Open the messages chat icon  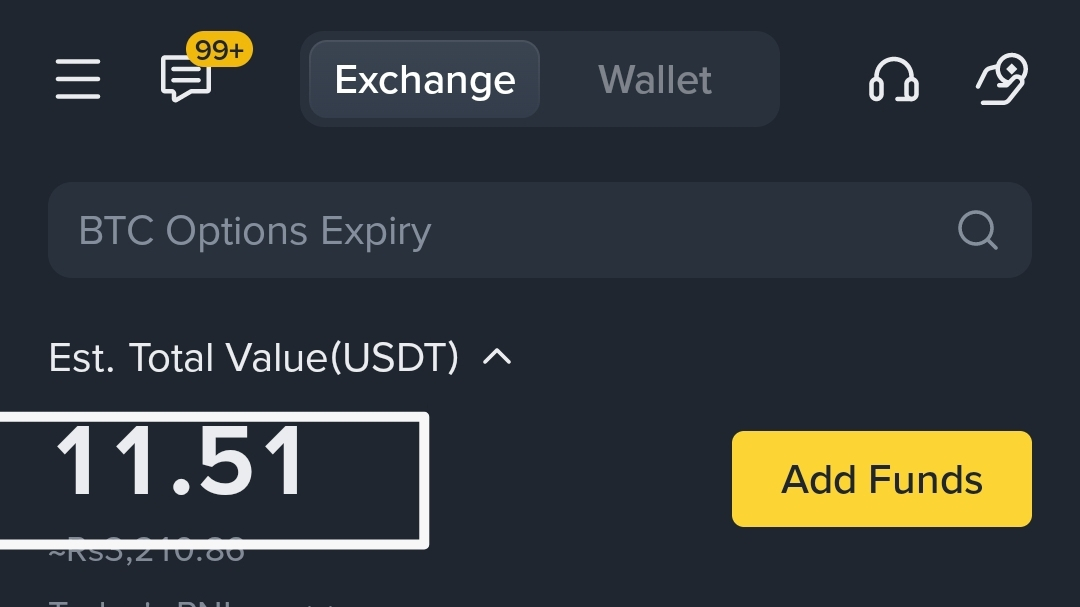pyautogui.click(x=185, y=79)
